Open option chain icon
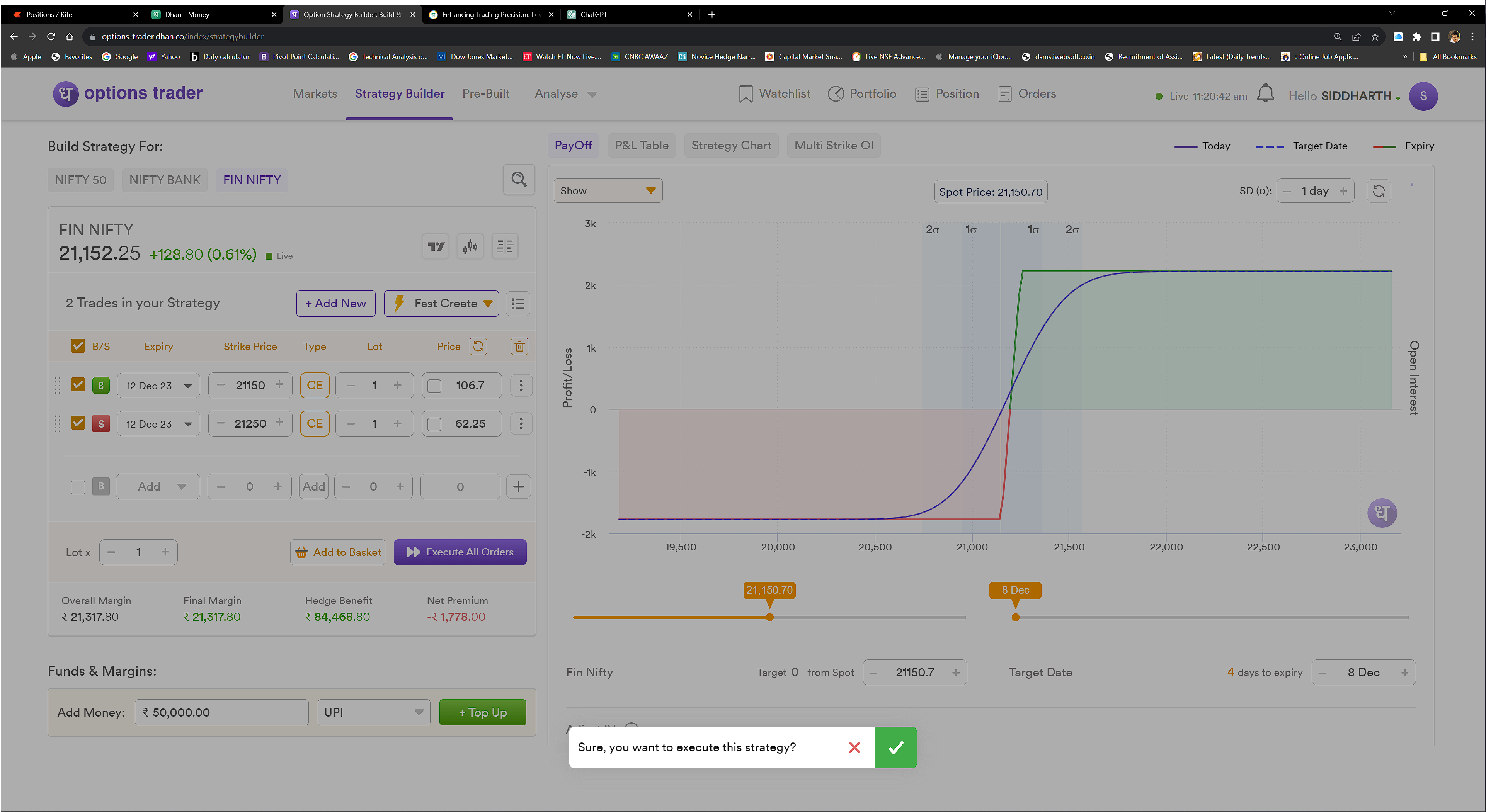 505,247
